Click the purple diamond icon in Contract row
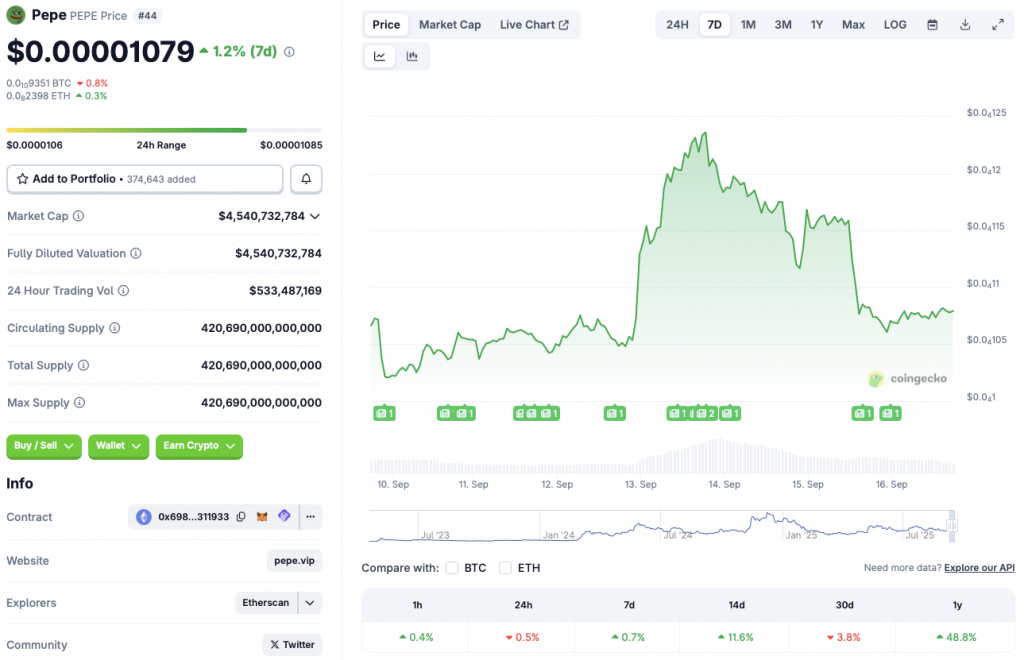Image resolution: width=1024 pixels, height=660 pixels. pos(284,516)
